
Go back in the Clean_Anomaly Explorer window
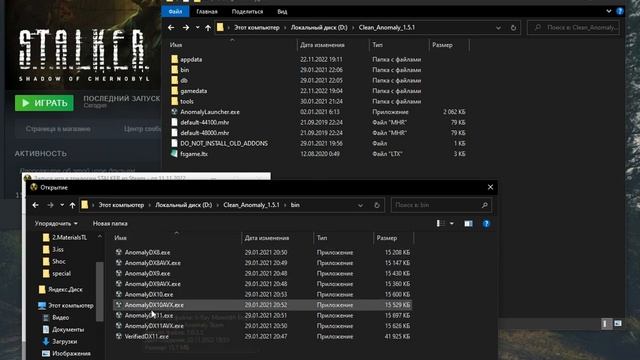tap(171, 27)
